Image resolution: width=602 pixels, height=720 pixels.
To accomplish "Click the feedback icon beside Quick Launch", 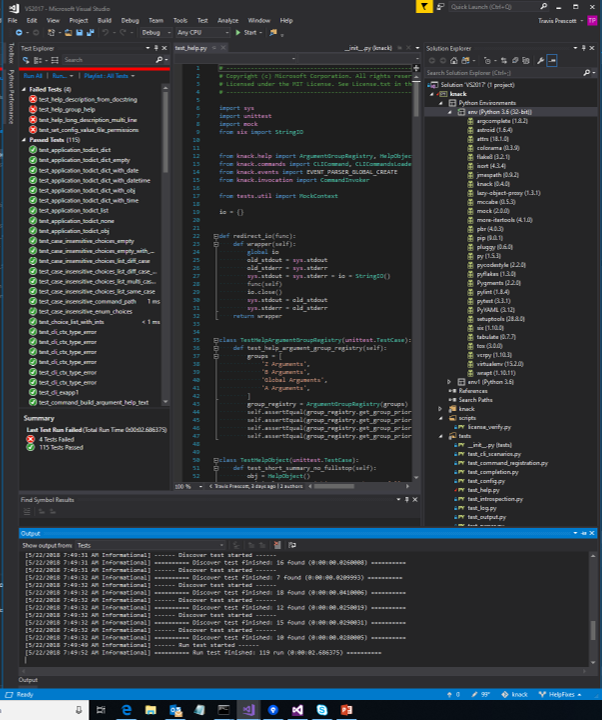I will click(x=440, y=6).
